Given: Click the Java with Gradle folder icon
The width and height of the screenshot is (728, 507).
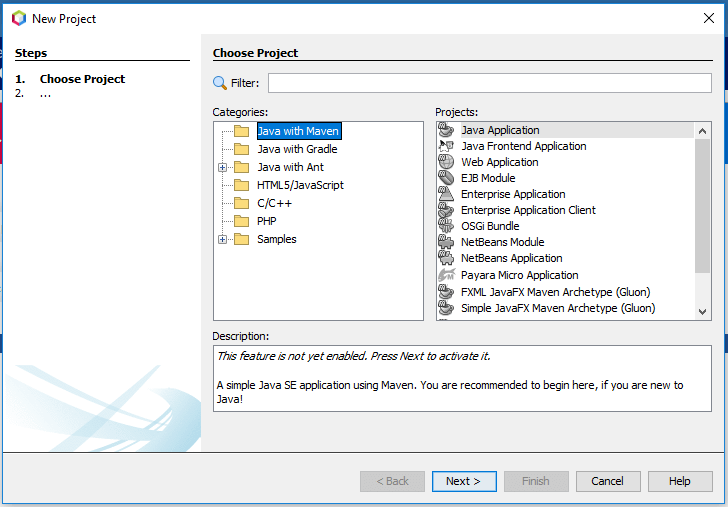Looking at the screenshot, I should tap(241, 149).
